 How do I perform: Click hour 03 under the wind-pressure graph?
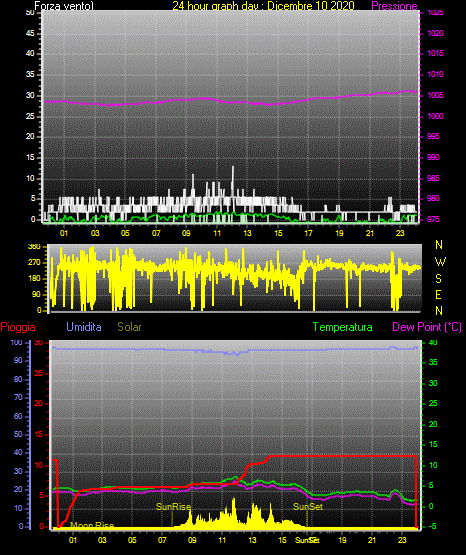click(95, 233)
